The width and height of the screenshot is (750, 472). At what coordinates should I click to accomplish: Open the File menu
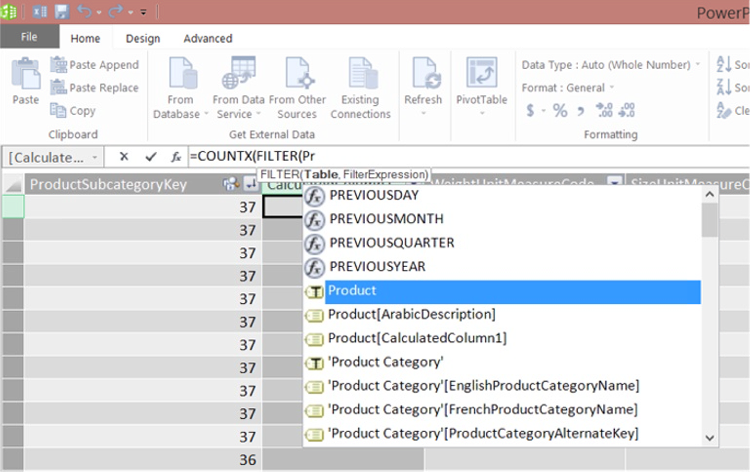[29, 38]
